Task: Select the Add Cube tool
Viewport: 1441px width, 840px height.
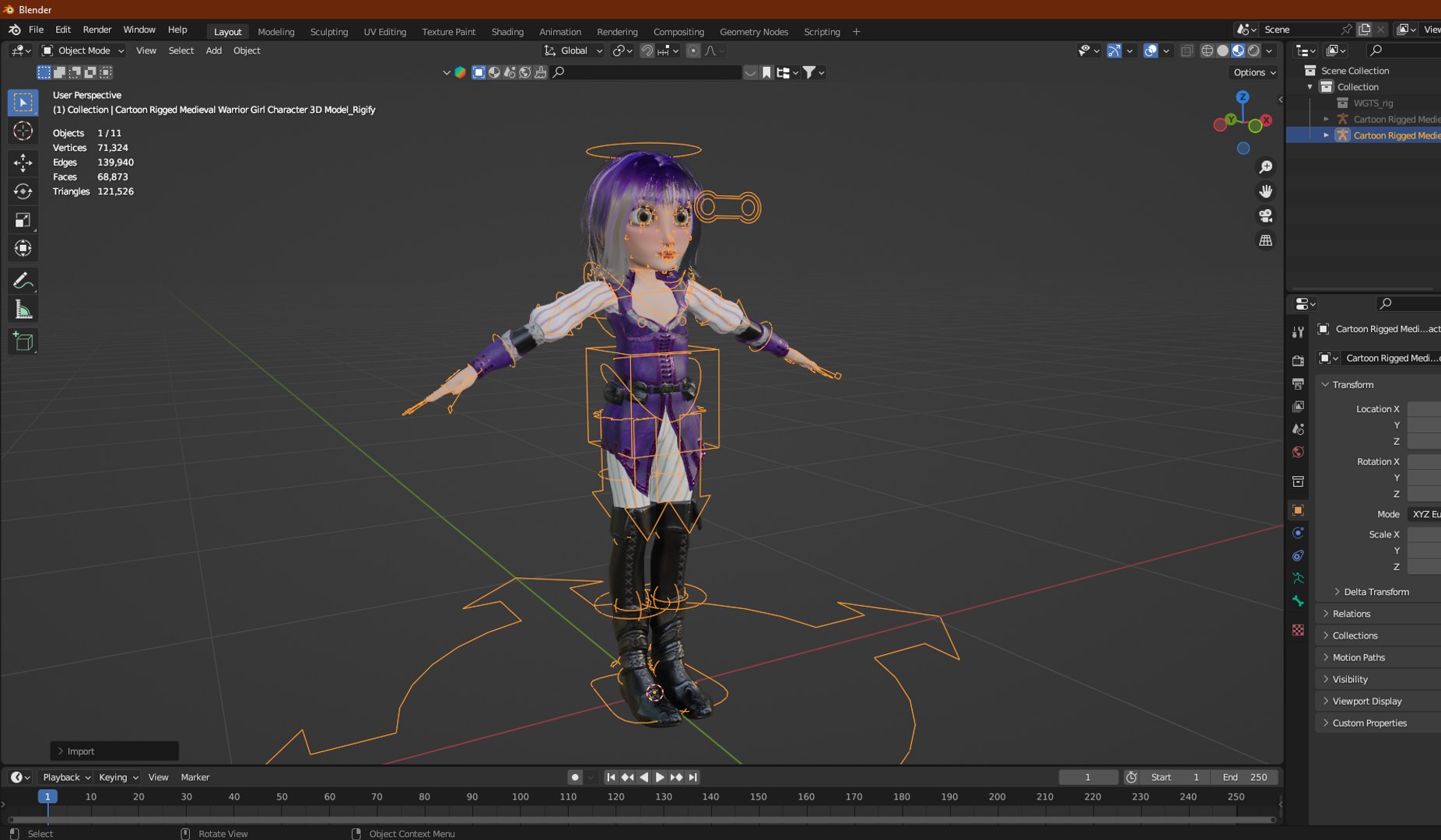Action: (23, 341)
